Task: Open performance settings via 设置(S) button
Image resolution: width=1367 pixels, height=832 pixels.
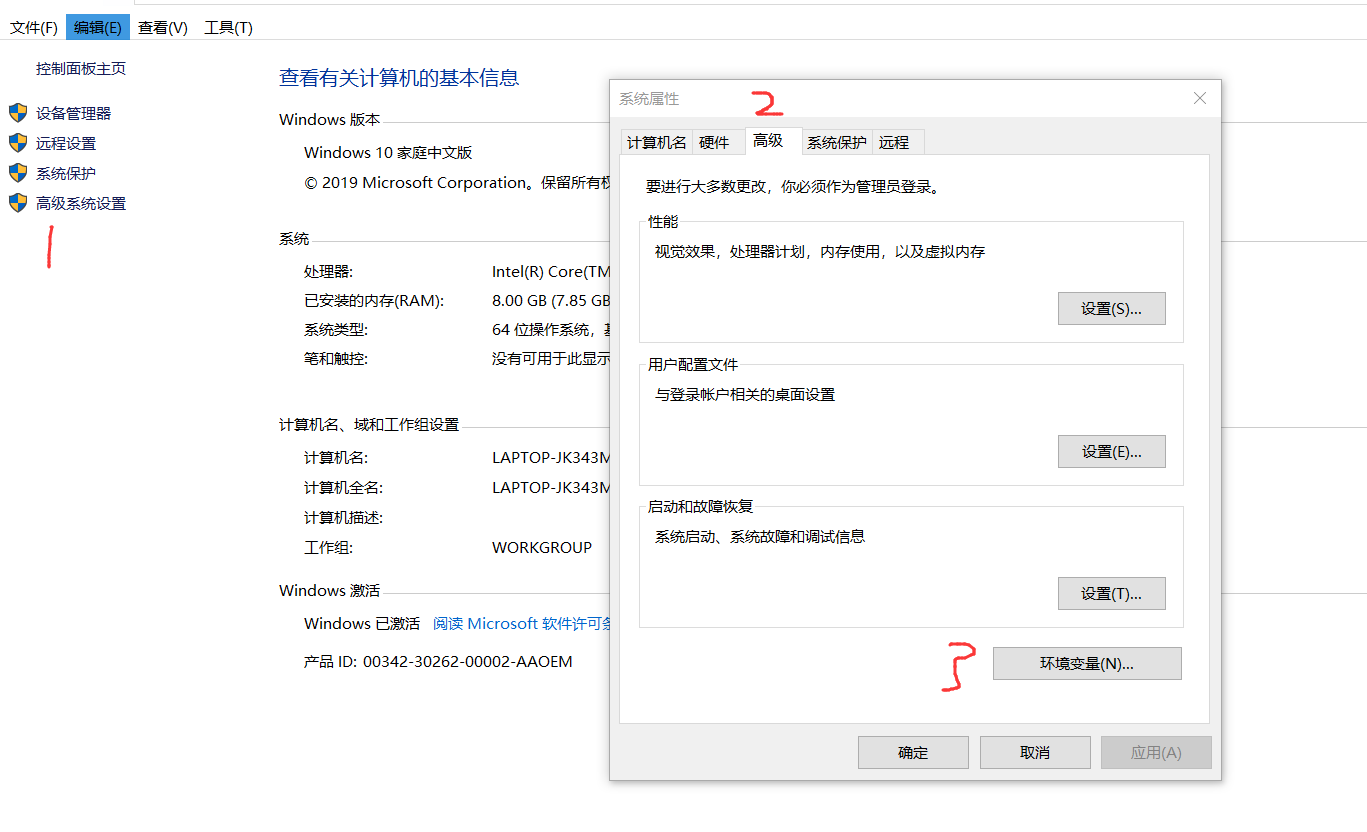Action: pyautogui.click(x=1111, y=308)
